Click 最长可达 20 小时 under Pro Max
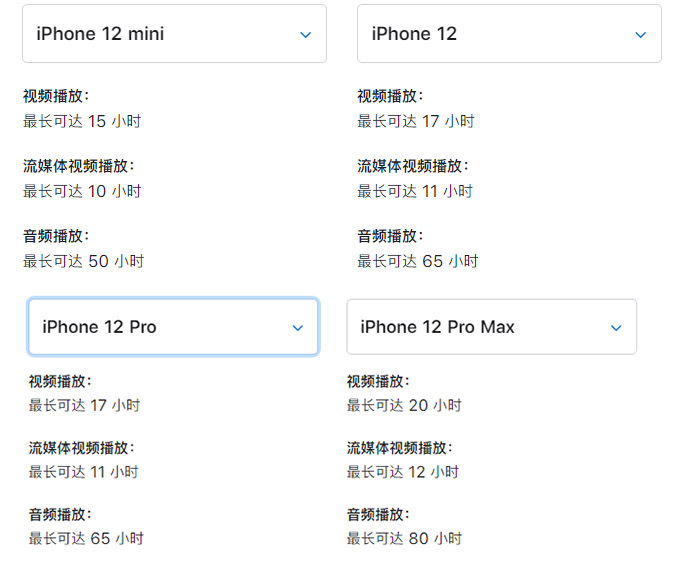 pos(404,406)
